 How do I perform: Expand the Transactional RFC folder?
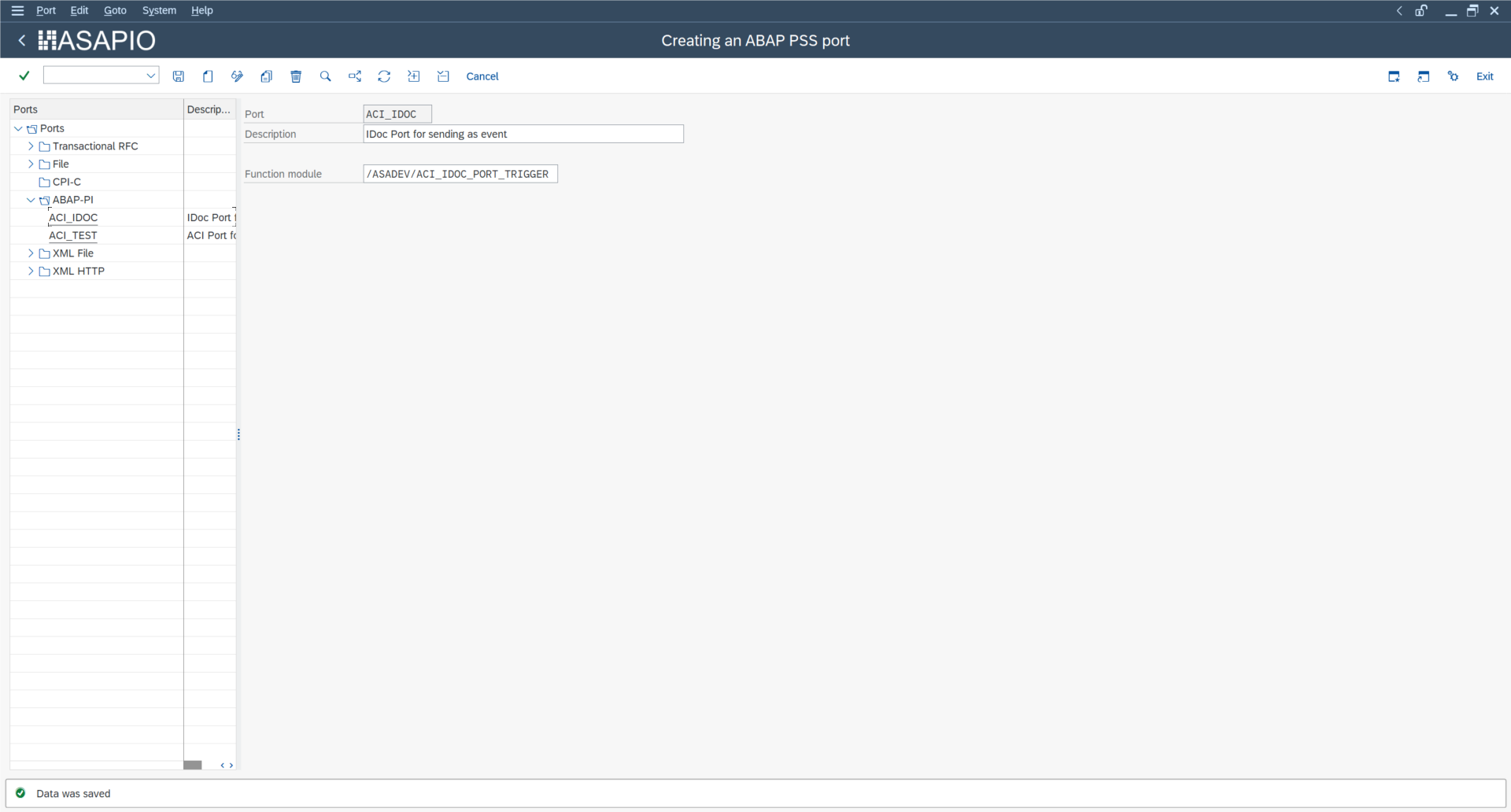tap(31, 146)
